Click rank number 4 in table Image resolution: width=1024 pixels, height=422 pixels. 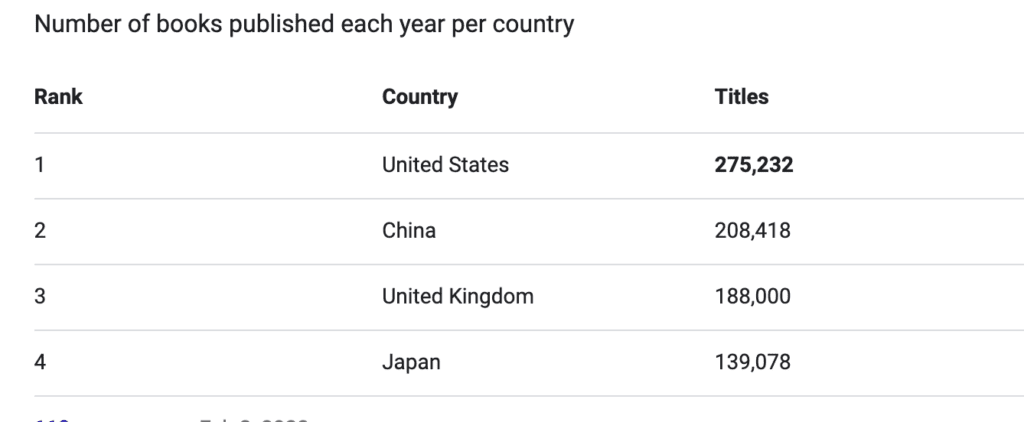[40, 362]
